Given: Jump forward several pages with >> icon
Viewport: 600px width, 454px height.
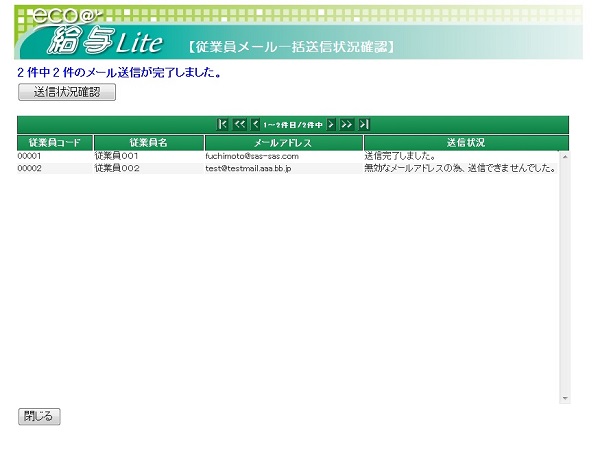Looking at the screenshot, I should (x=346, y=124).
